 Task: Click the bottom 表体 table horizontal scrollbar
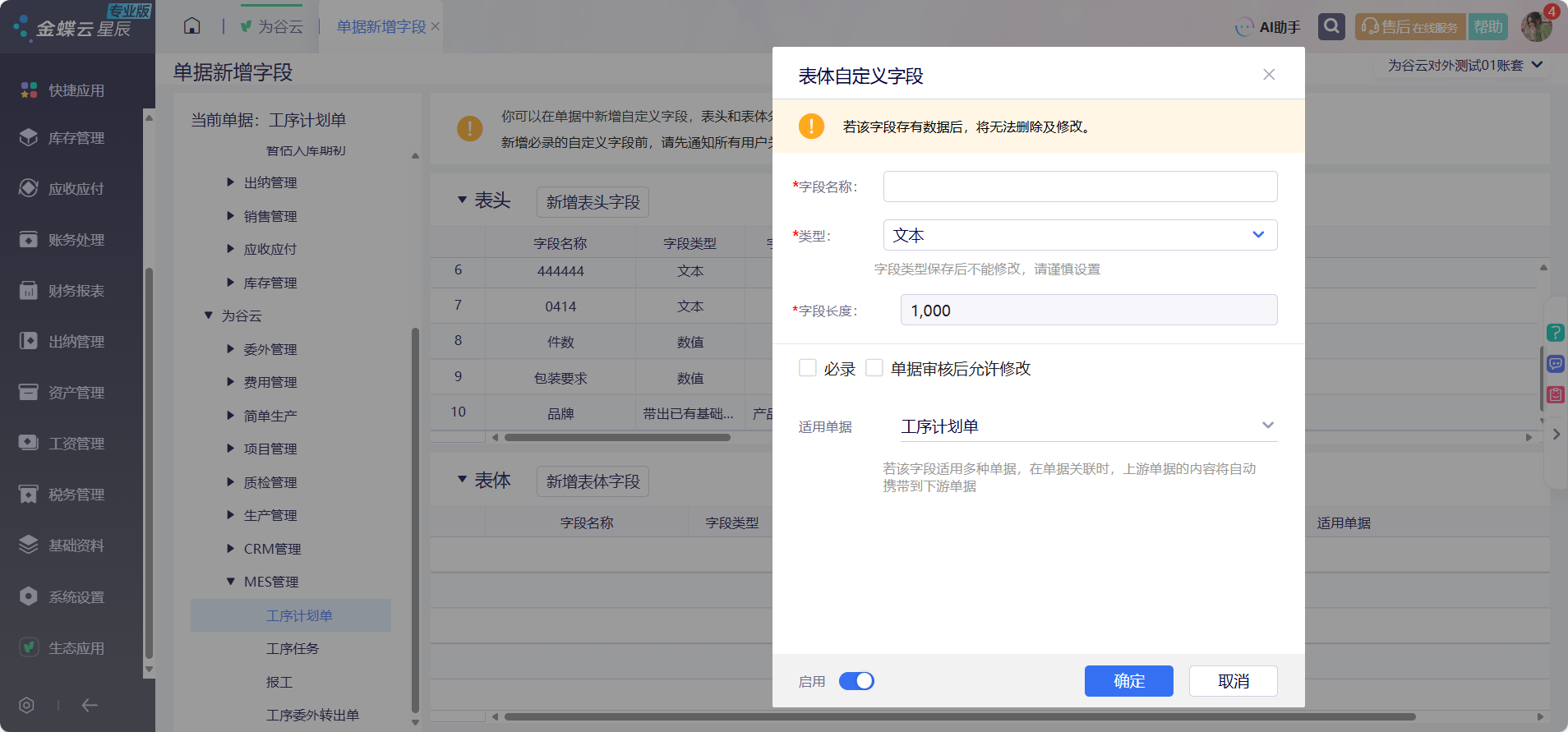pos(959,716)
